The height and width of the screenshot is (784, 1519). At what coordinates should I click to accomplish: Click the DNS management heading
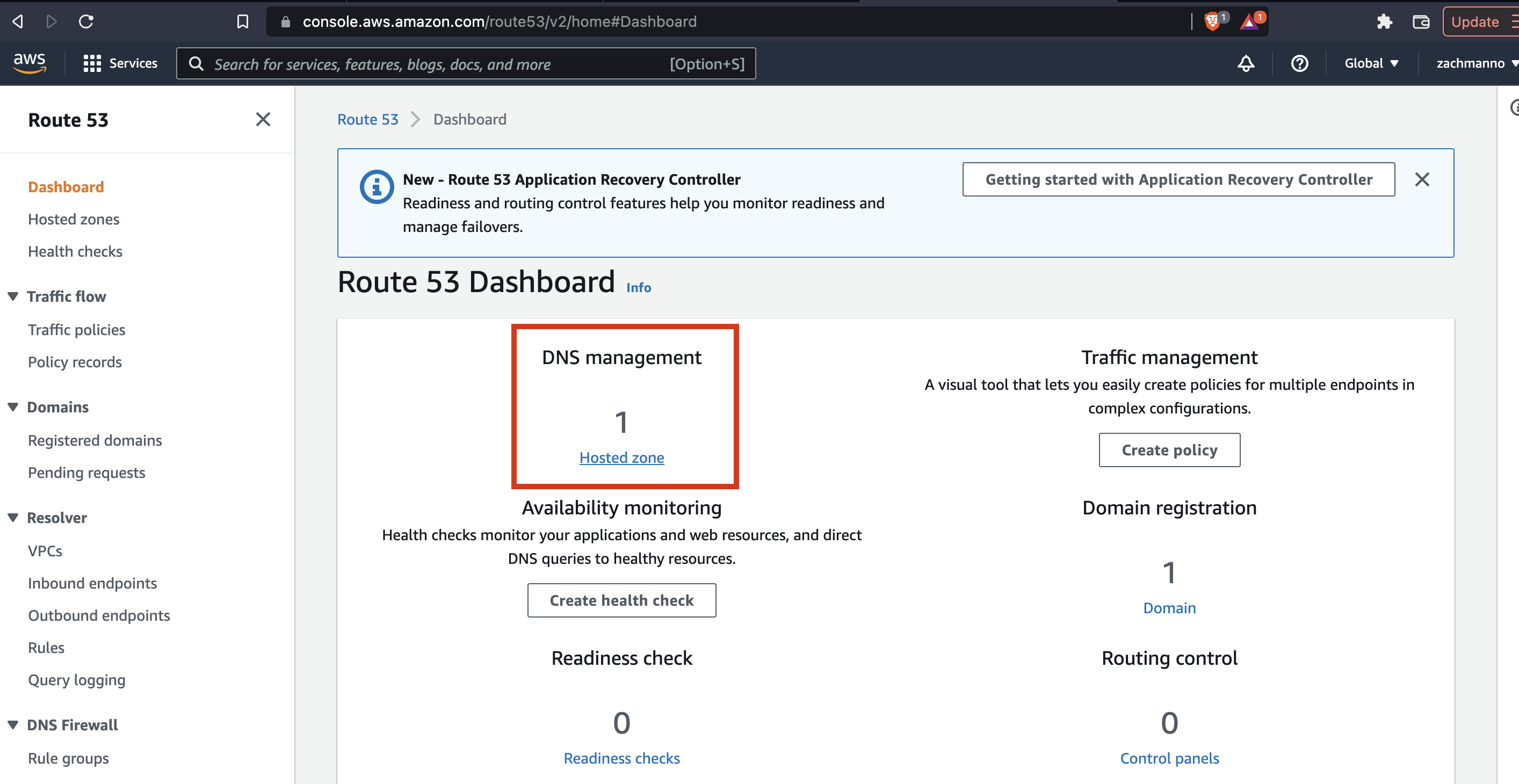coord(621,357)
